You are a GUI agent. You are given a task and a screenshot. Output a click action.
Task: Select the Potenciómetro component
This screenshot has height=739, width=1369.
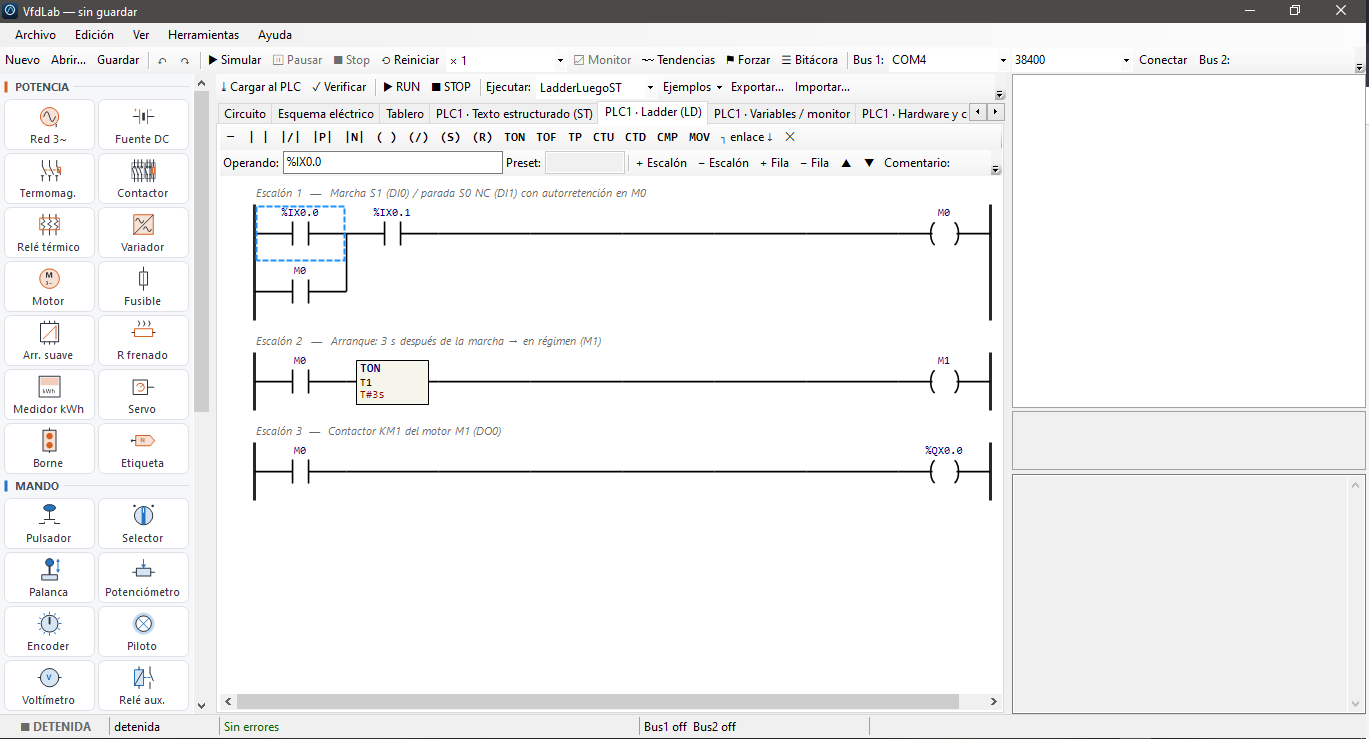(x=143, y=578)
